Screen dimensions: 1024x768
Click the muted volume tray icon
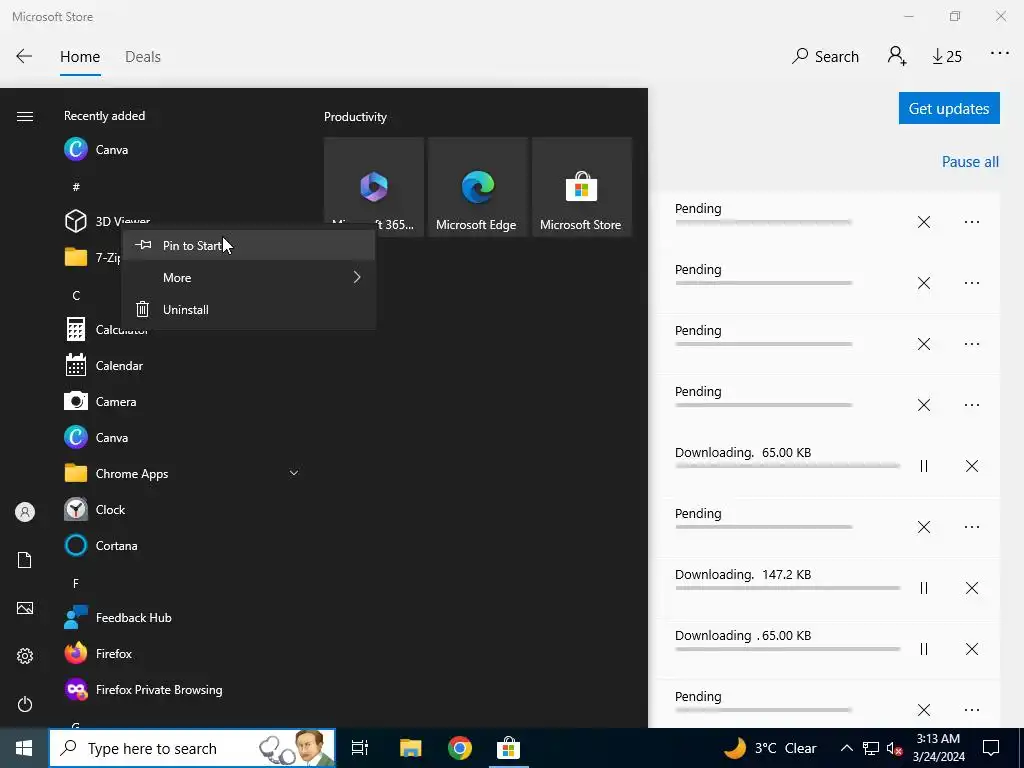tap(895, 748)
